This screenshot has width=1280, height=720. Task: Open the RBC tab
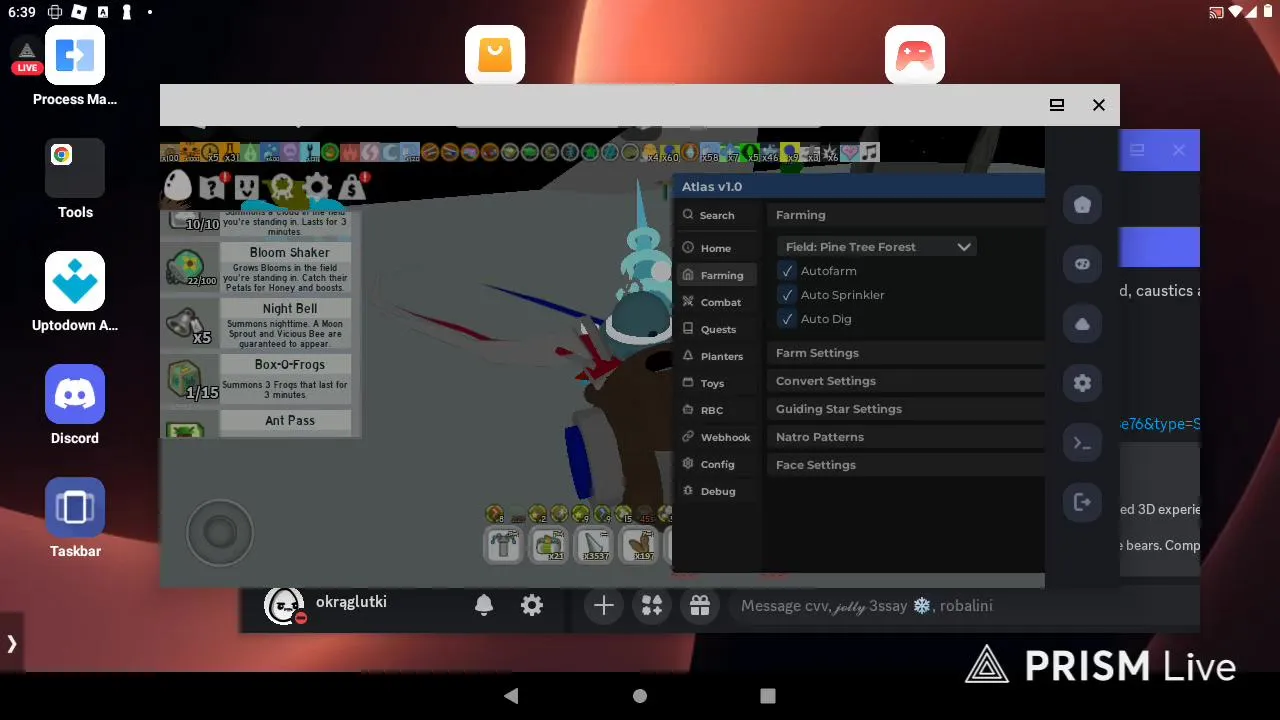[x=718, y=410]
